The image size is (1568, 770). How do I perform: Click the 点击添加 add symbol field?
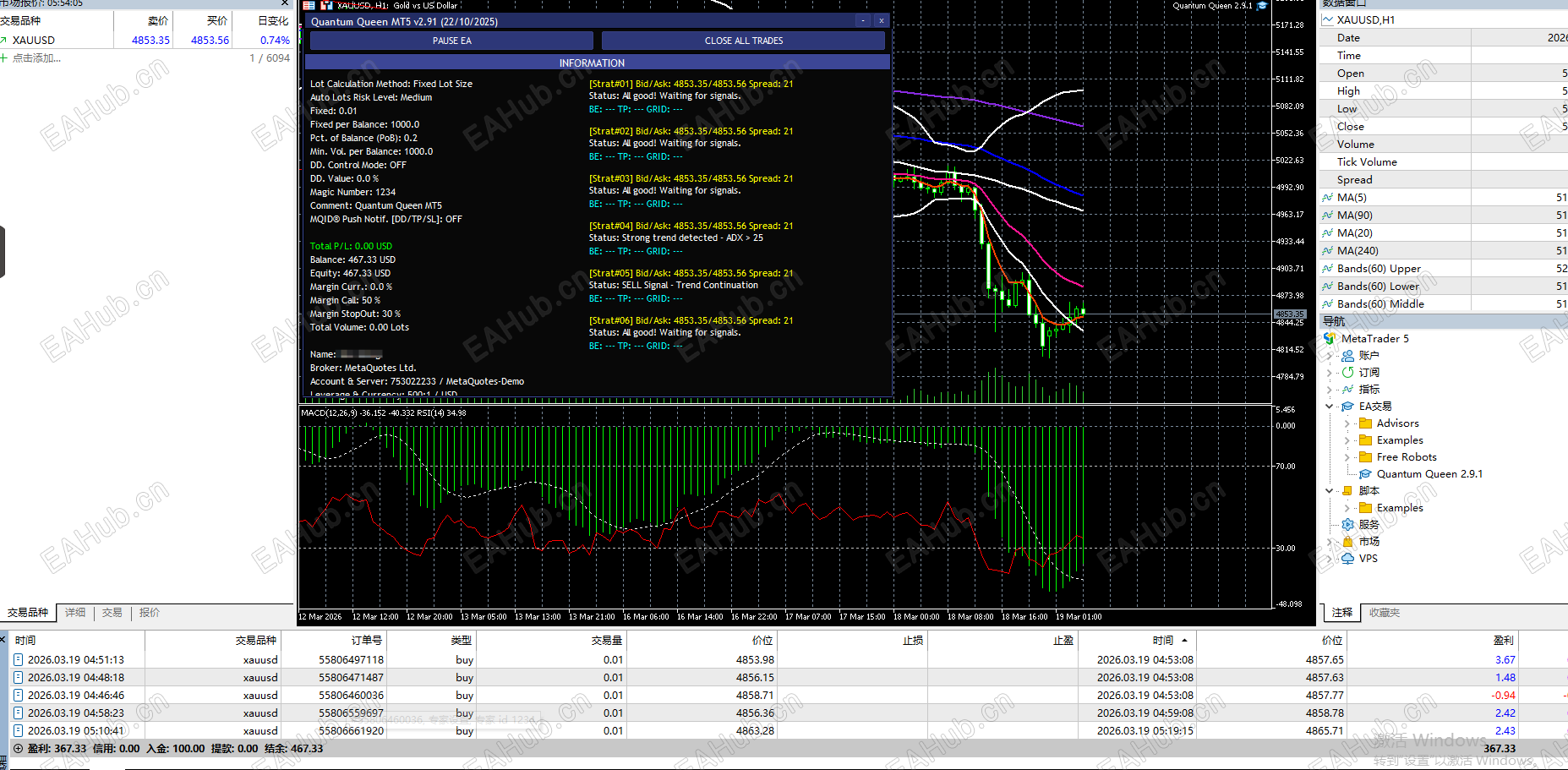(36, 58)
